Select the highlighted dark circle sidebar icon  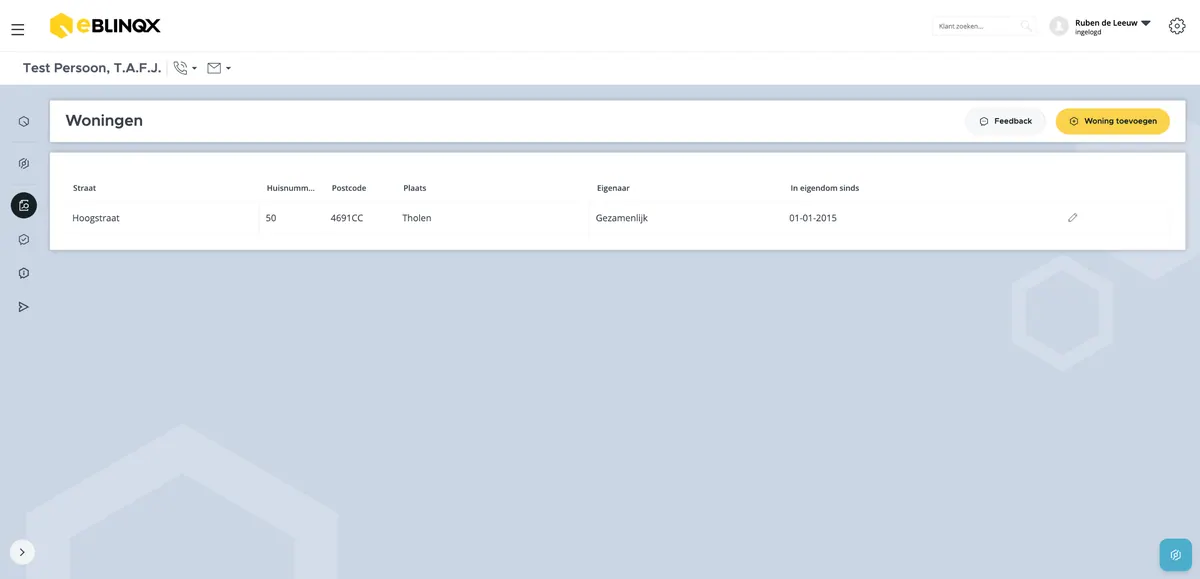click(x=24, y=205)
